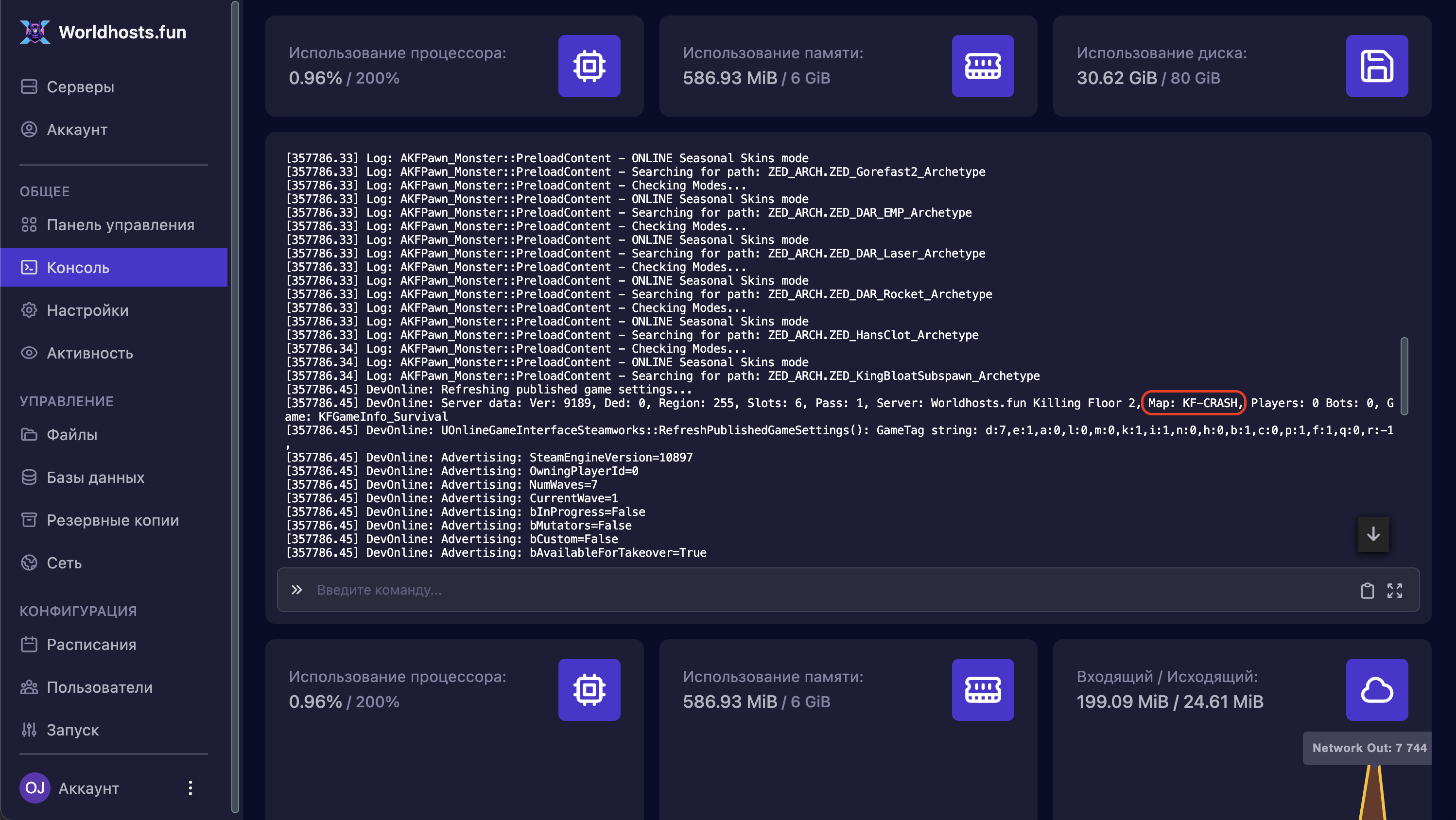Click the top memory usage RAM icon

982,66
